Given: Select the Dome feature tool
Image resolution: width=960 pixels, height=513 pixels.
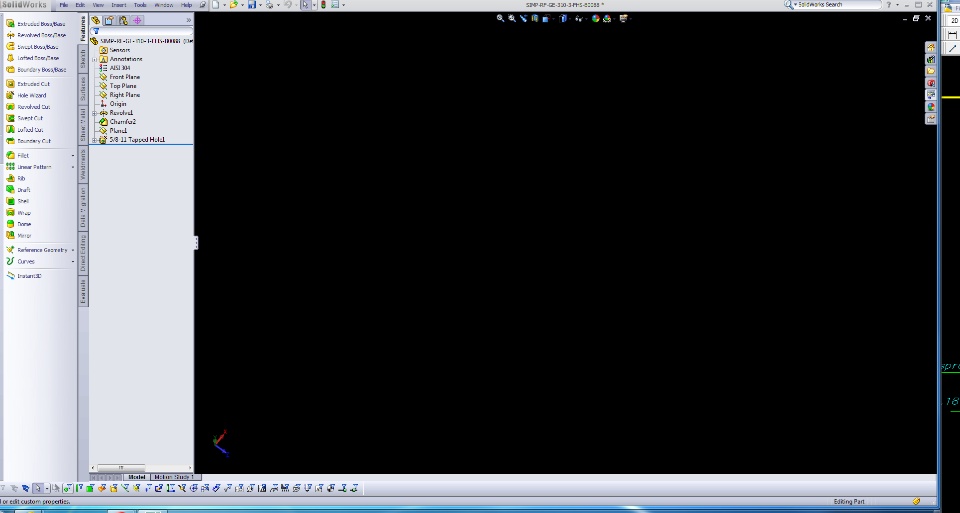Looking at the screenshot, I should click(18, 224).
